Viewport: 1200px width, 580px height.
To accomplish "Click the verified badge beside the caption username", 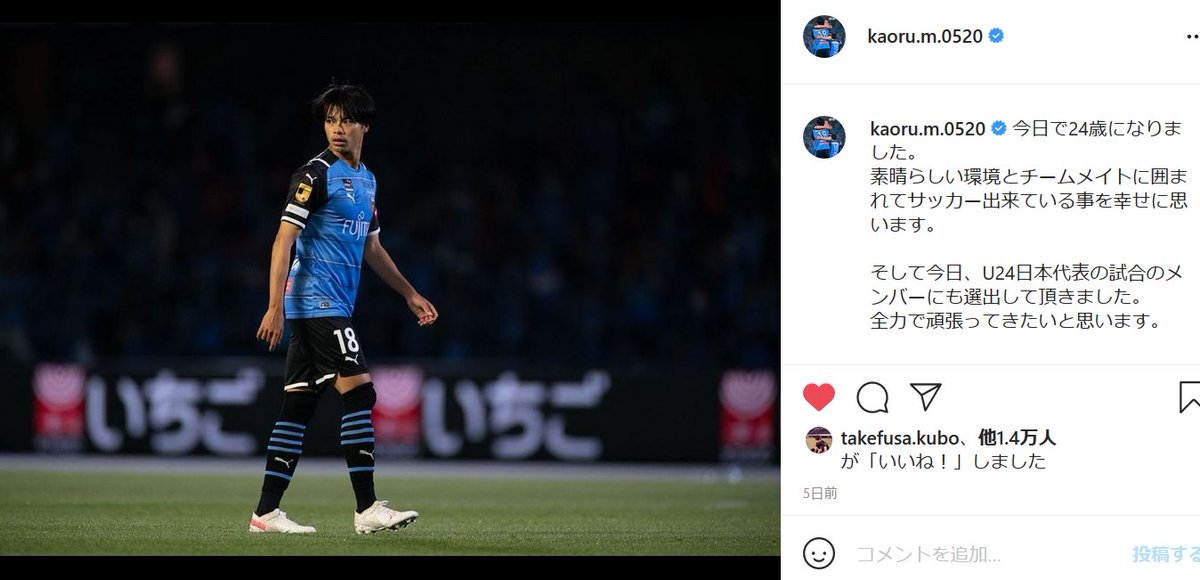I will pos(996,128).
